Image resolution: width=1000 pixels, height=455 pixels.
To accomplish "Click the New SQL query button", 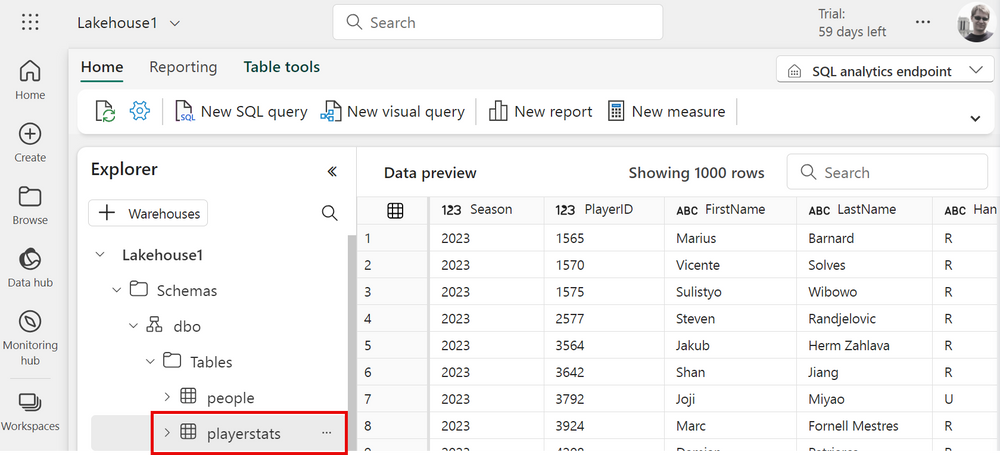I will click(241, 111).
